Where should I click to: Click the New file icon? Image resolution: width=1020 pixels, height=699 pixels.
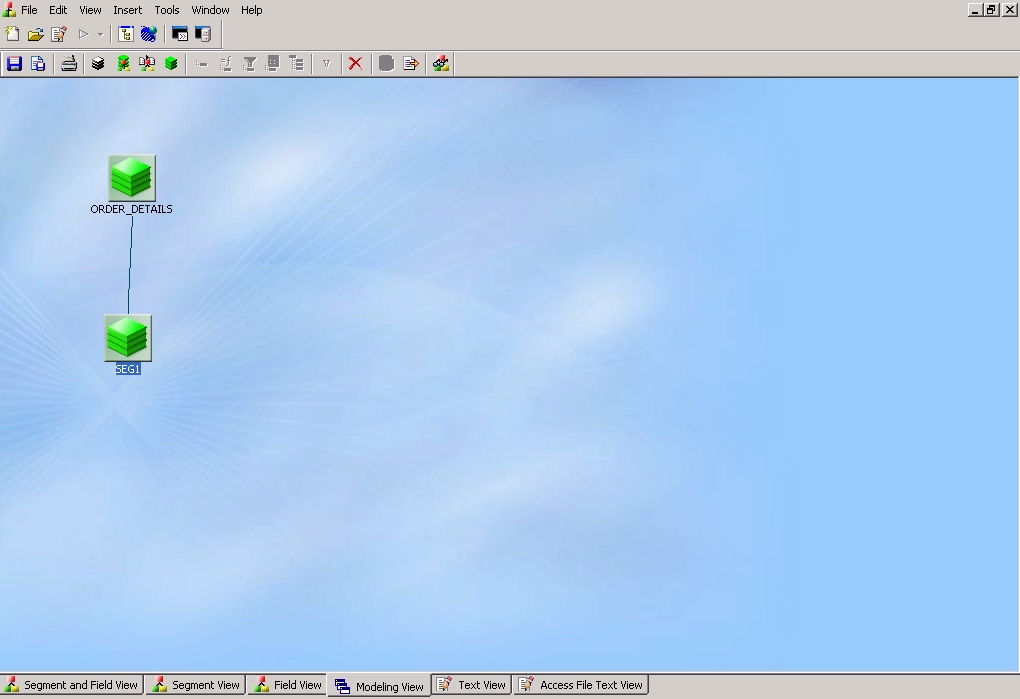[x=13, y=34]
